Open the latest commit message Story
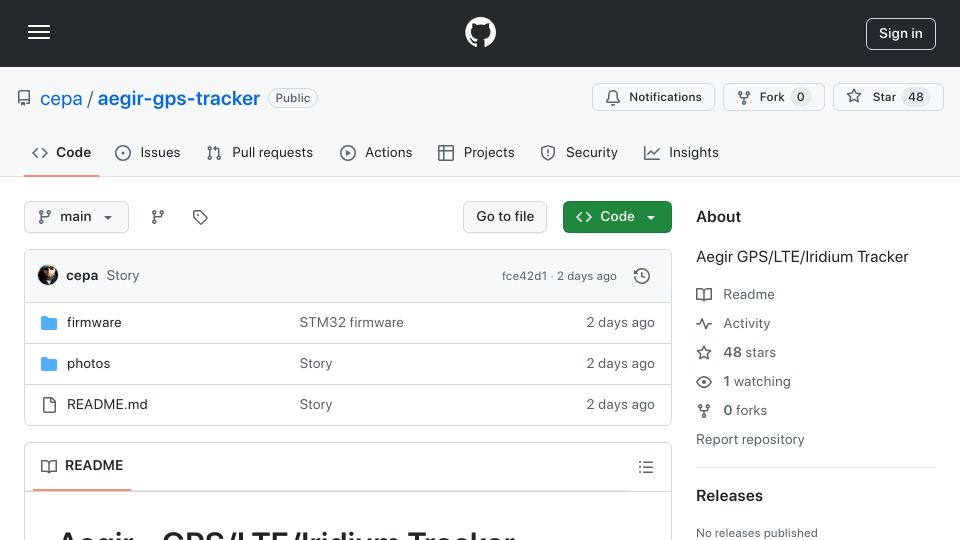The height and width of the screenshot is (540, 960). (123, 276)
